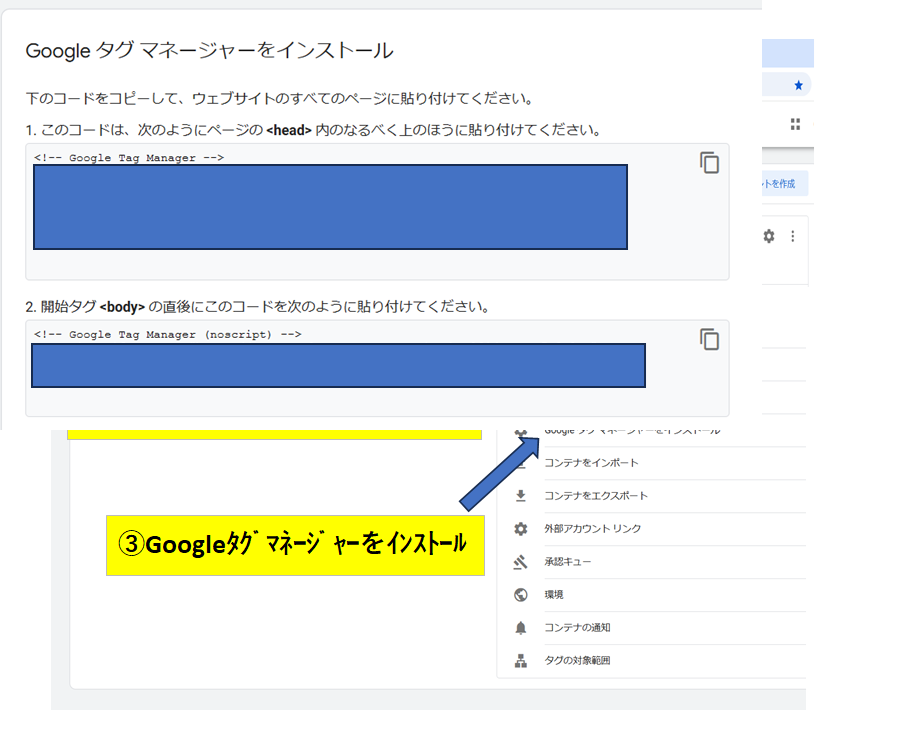Click the instruction mentioning <head> tag placement

click(x=314, y=130)
